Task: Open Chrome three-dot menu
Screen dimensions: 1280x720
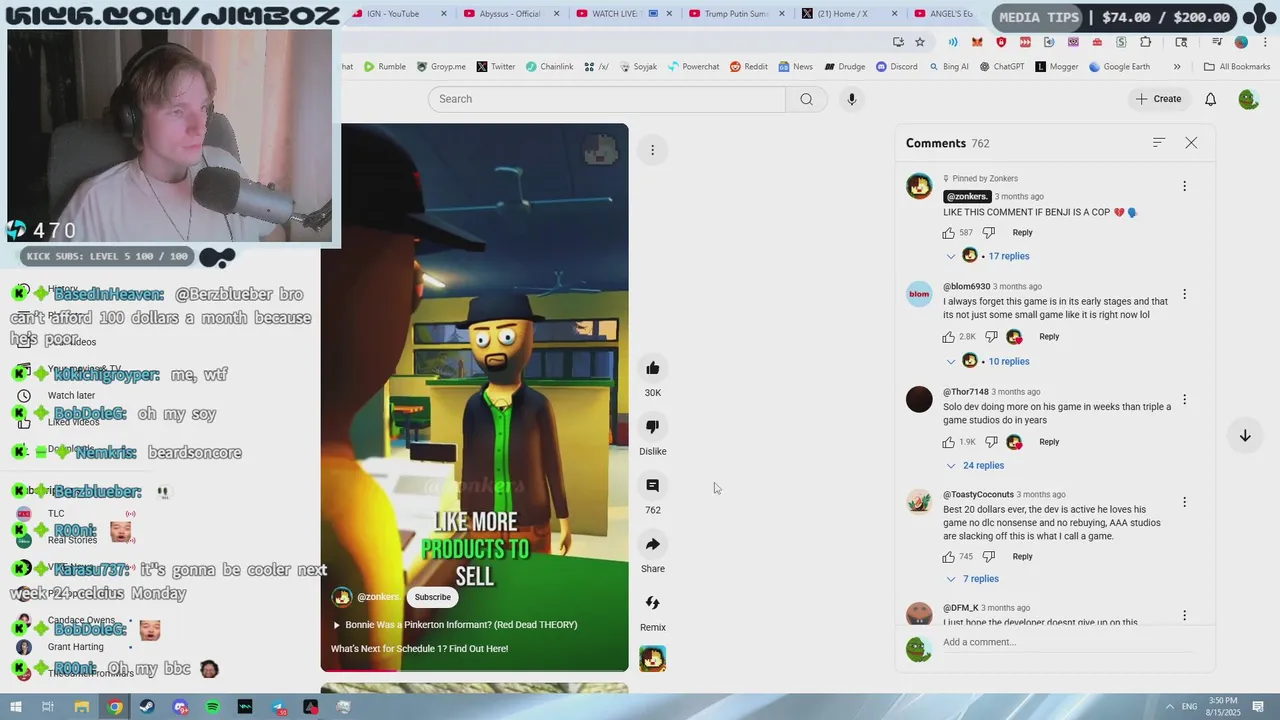Action: click(x=1264, y=42)
